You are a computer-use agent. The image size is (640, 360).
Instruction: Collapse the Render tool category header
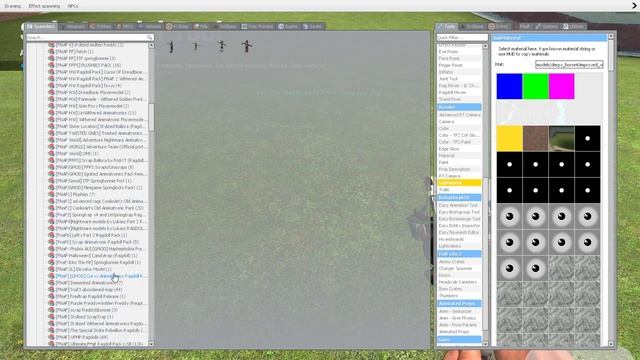point(459,107)
